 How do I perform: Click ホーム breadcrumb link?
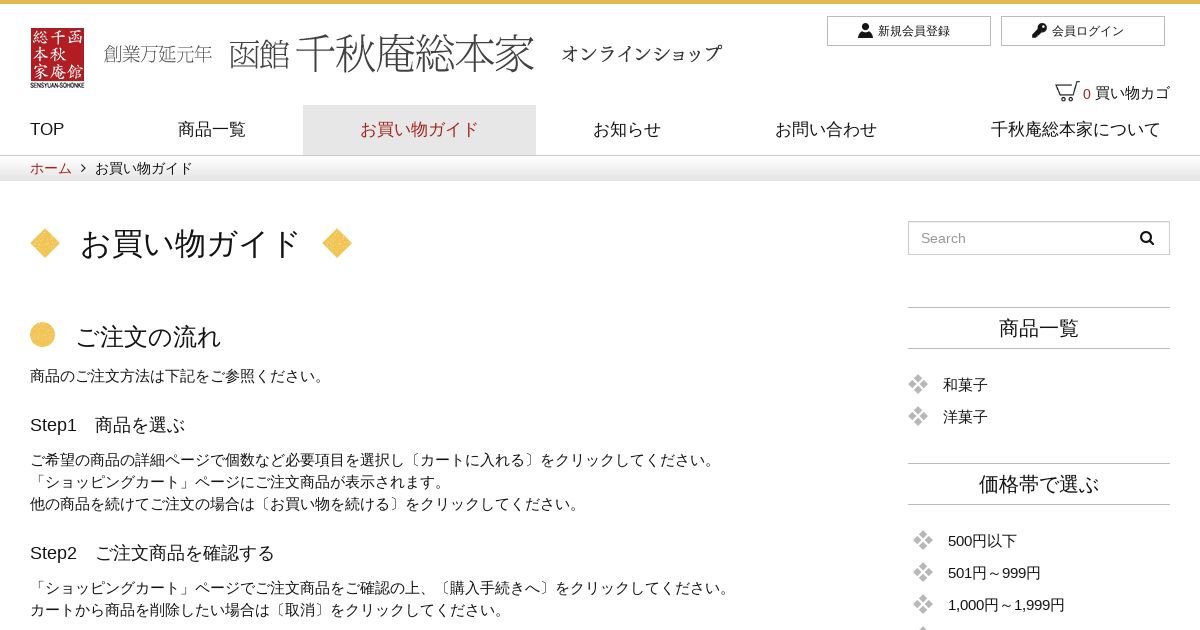[51, 168]
